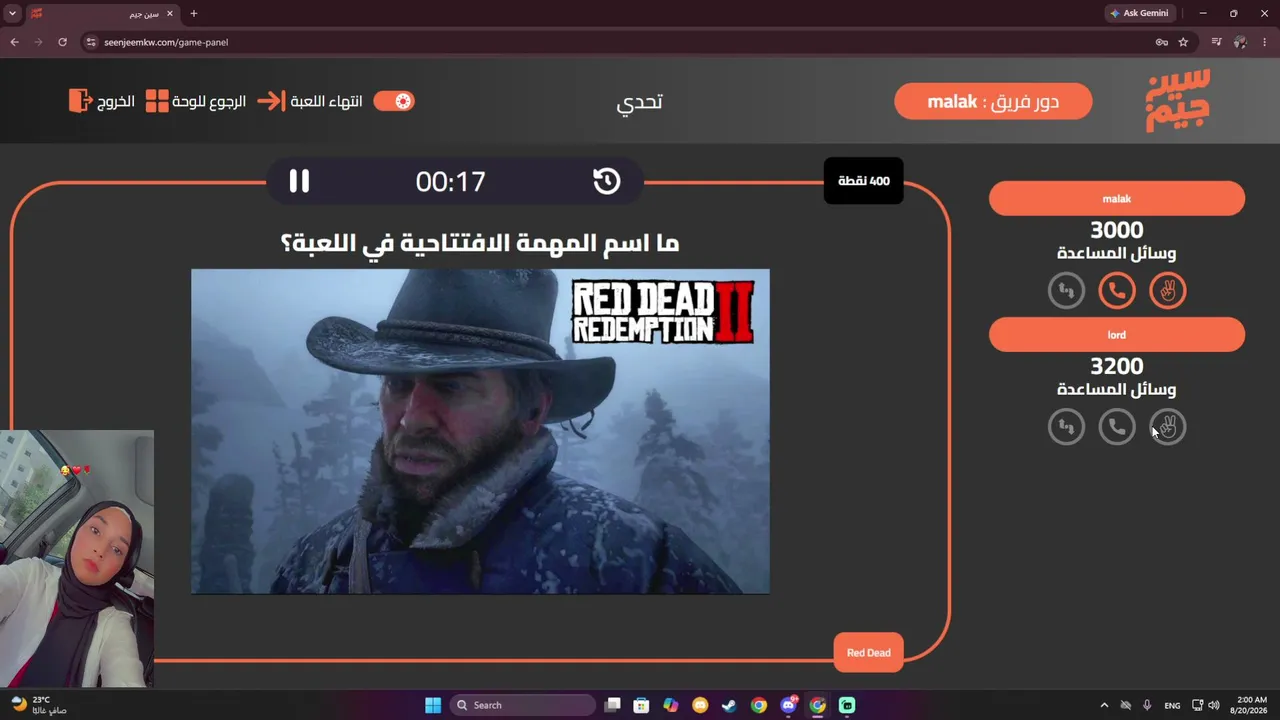The image size is (1280, 720).
Task: View site information icon in address bar
Action: point(91,42)
